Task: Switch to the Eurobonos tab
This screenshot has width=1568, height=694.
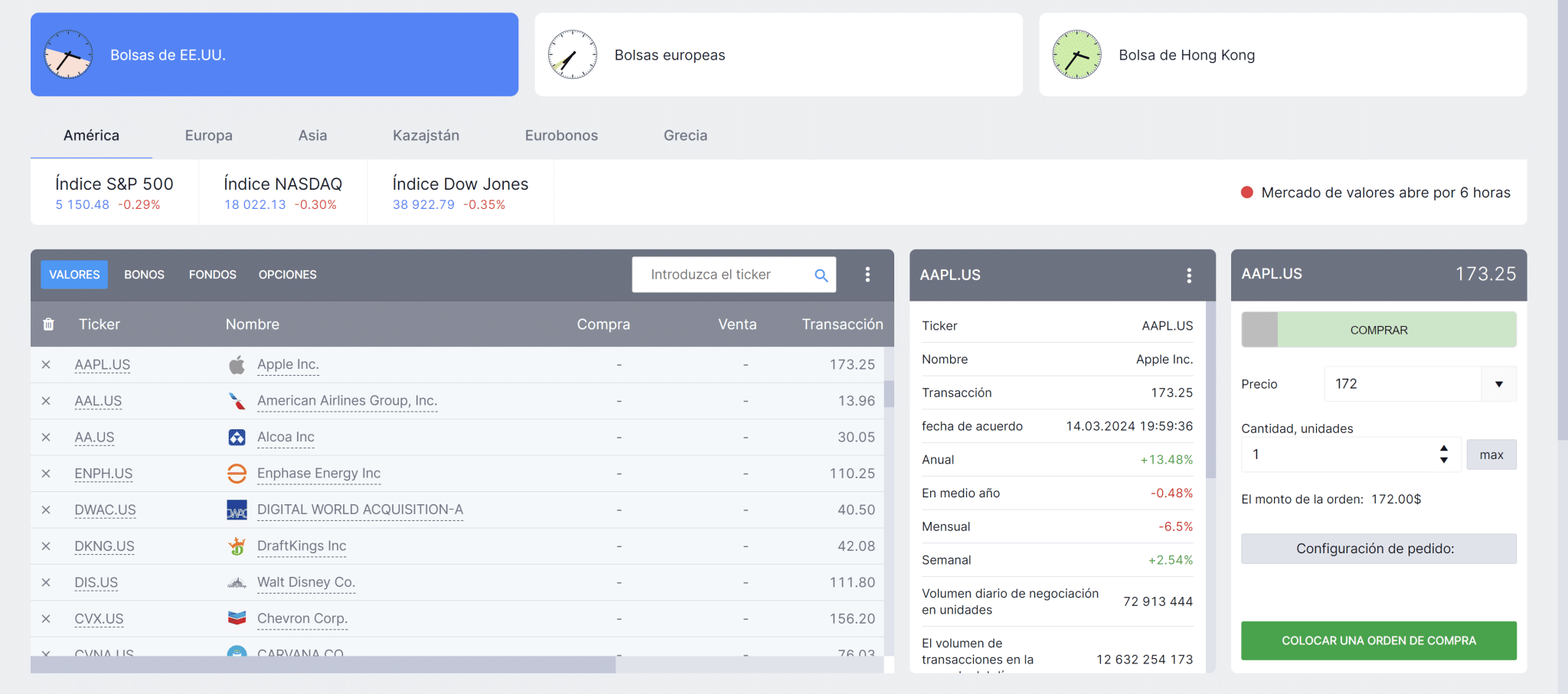Action: [561, 135]
